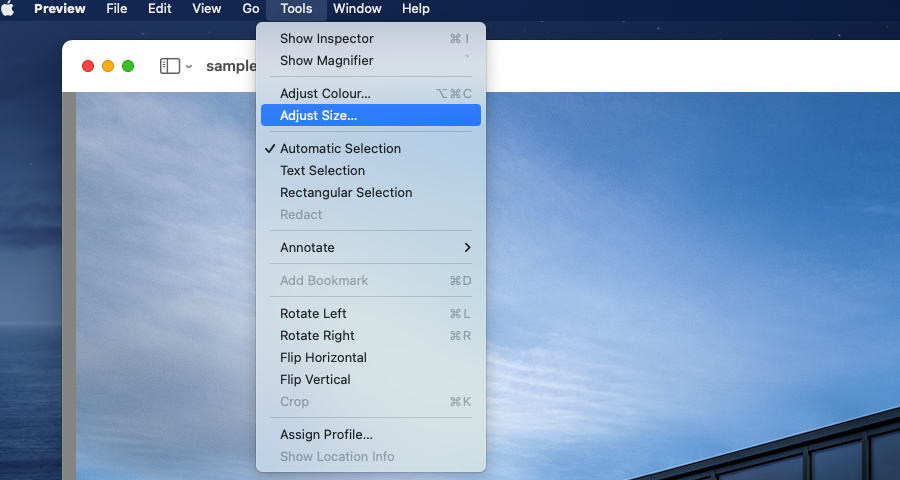The height and width of the screenshot is (480, 900).
Task: Click the sidebar view icon
Action: coord(170,66)
